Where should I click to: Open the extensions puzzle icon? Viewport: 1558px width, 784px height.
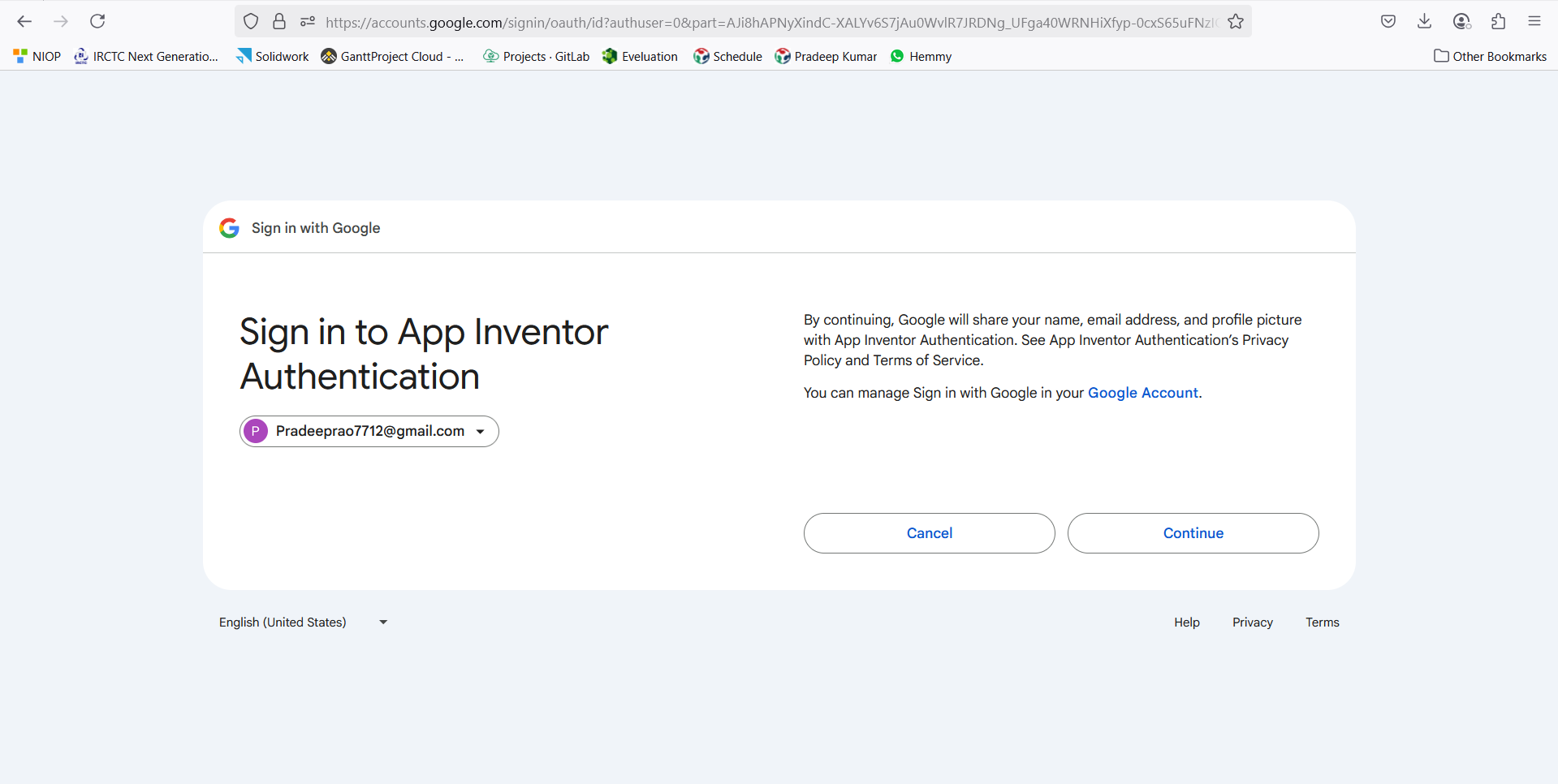coord(1498,22)
